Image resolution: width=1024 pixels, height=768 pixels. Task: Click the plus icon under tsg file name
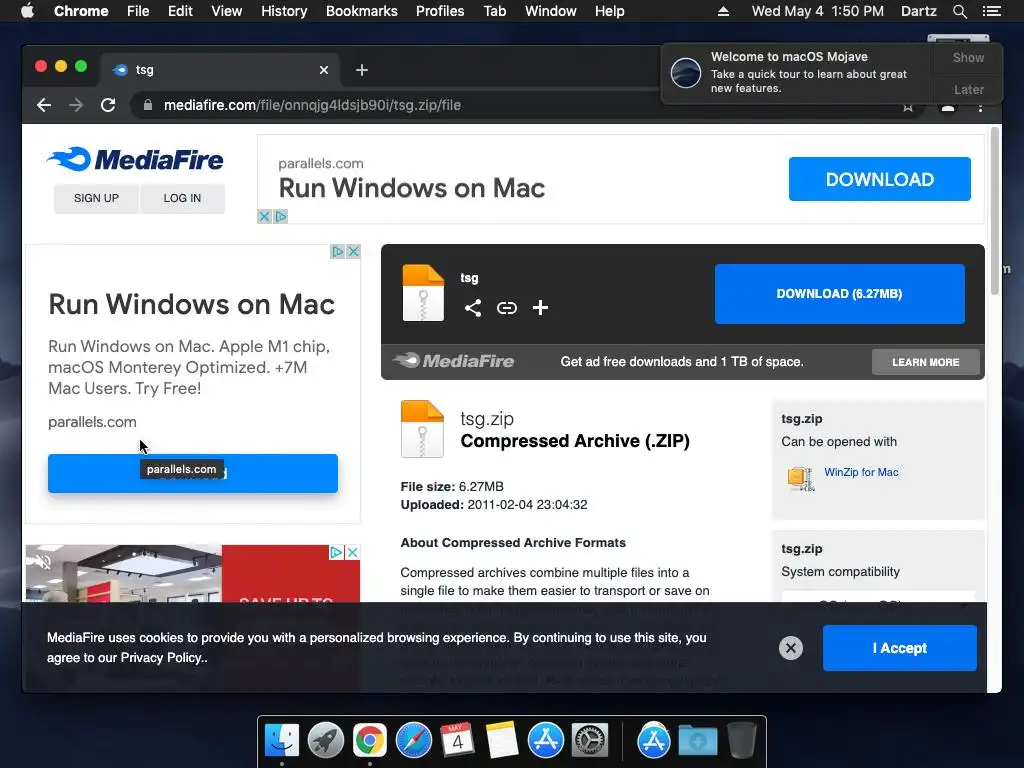[540, 308]
